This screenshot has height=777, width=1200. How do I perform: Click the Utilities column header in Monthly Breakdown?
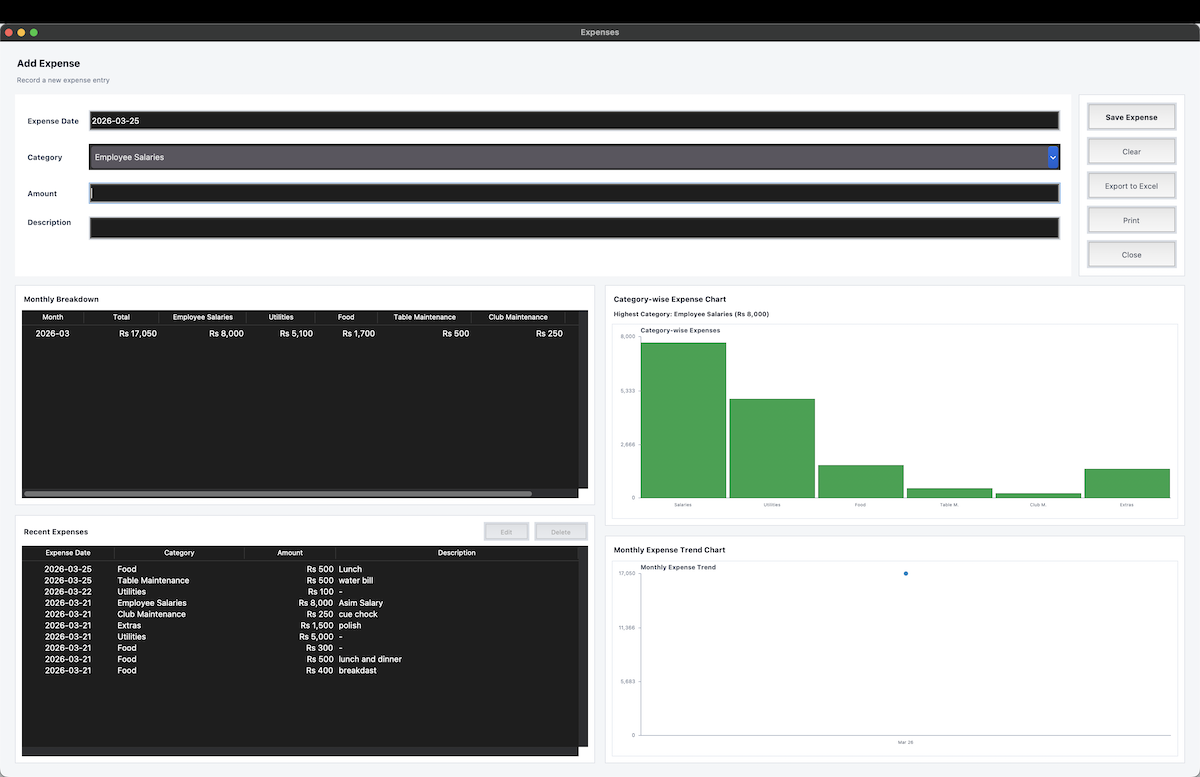281,317
